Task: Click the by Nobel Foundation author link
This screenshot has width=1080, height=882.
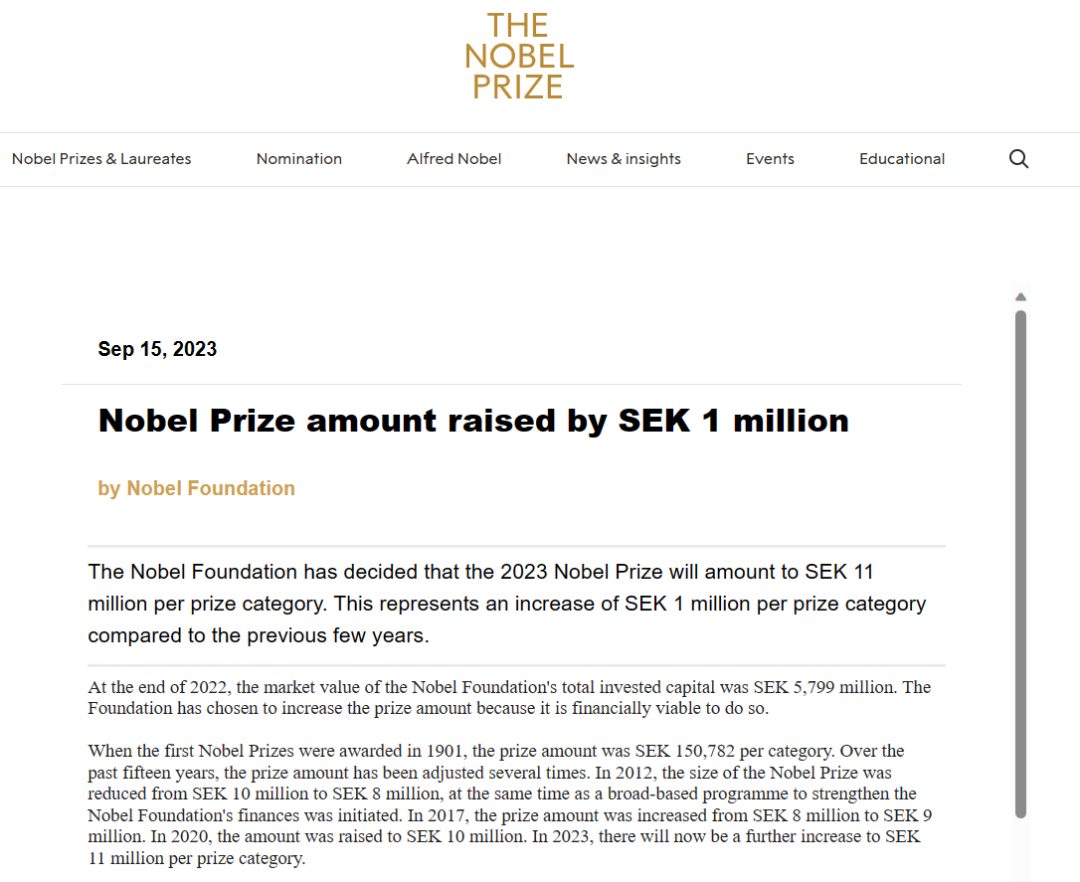Action: [x=196, y=488]
